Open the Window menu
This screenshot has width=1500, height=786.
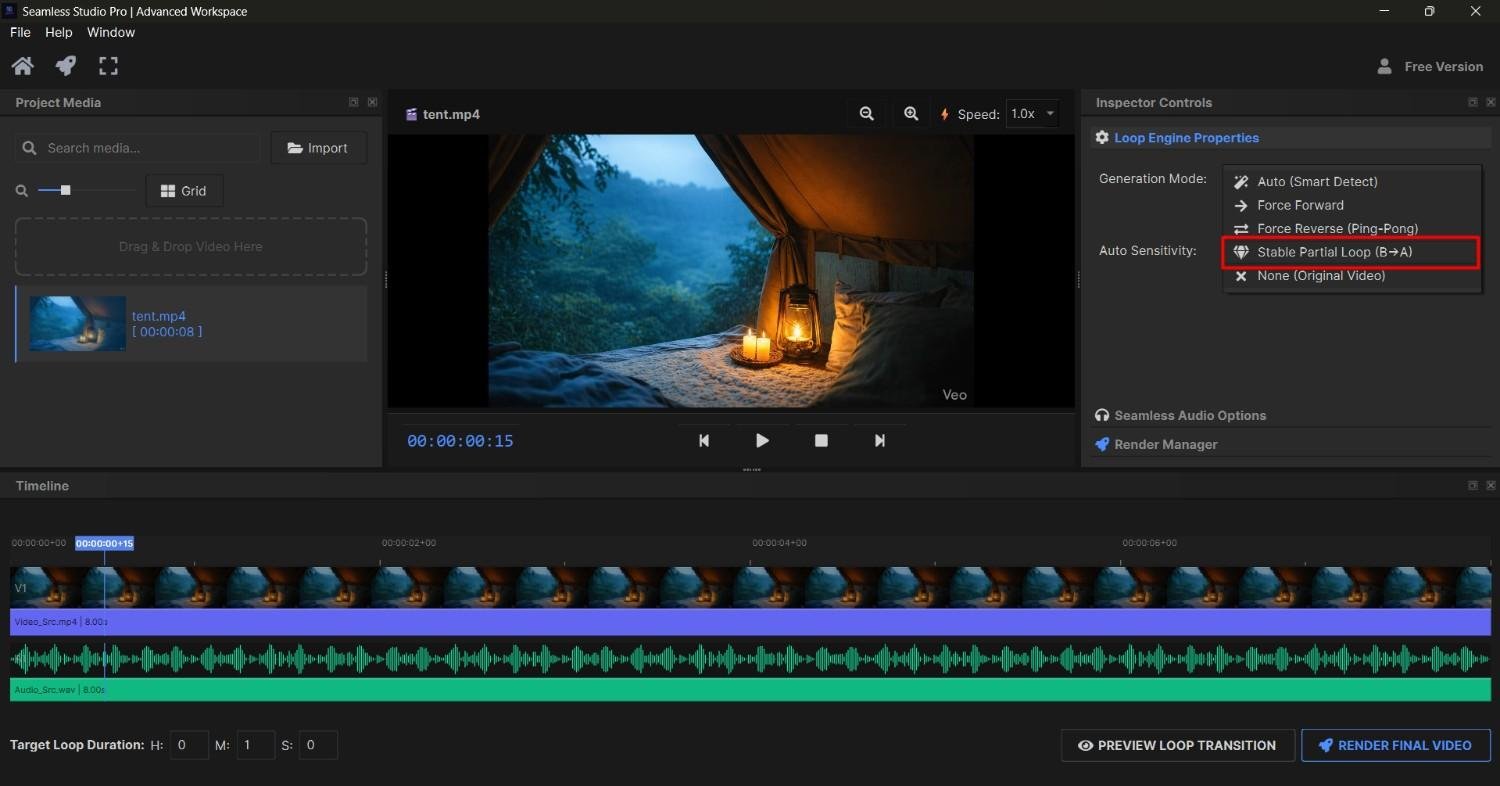click(x=110, y=32)
